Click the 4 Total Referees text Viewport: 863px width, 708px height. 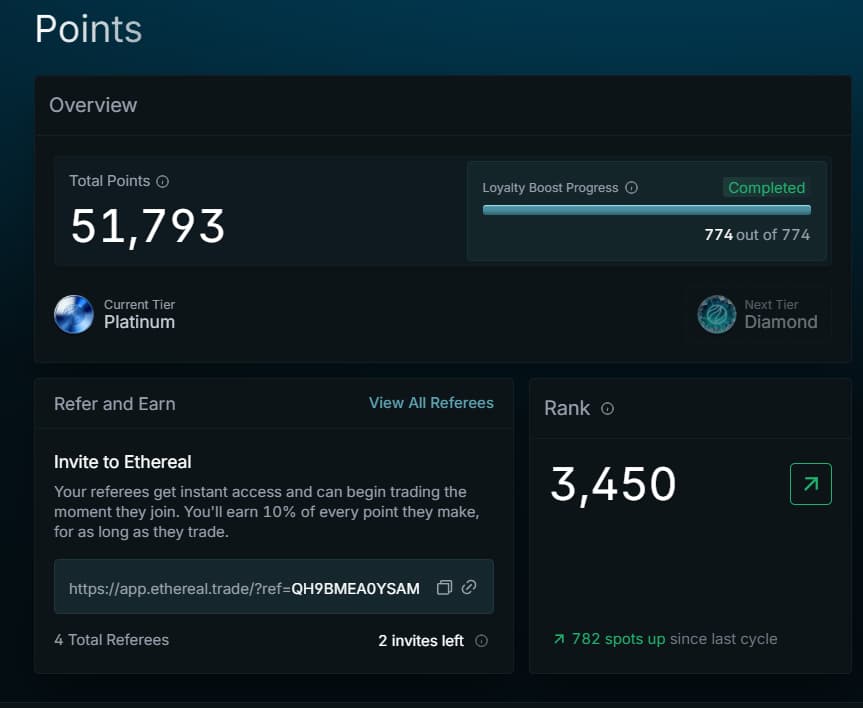(x=111, y=640)
